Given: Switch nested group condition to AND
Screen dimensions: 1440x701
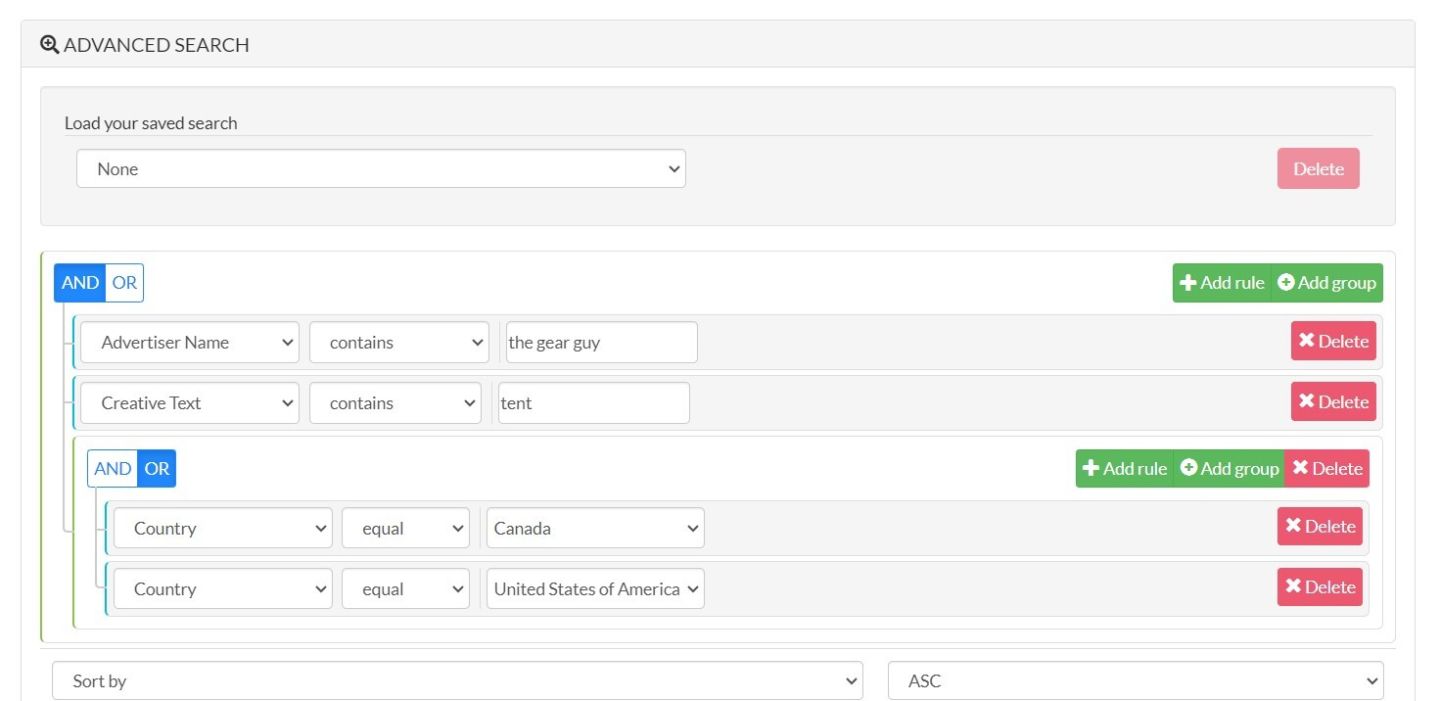Looking at the screenshot, I should tap(112, 469).
